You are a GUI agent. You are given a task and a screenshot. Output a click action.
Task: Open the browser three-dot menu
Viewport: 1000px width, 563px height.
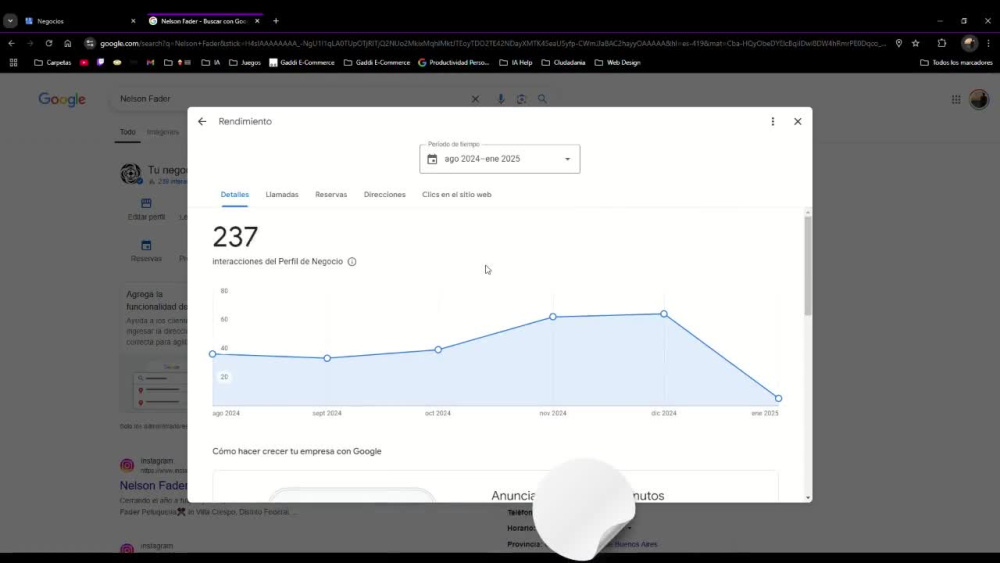pyautogui.click(x=989, y=43)
